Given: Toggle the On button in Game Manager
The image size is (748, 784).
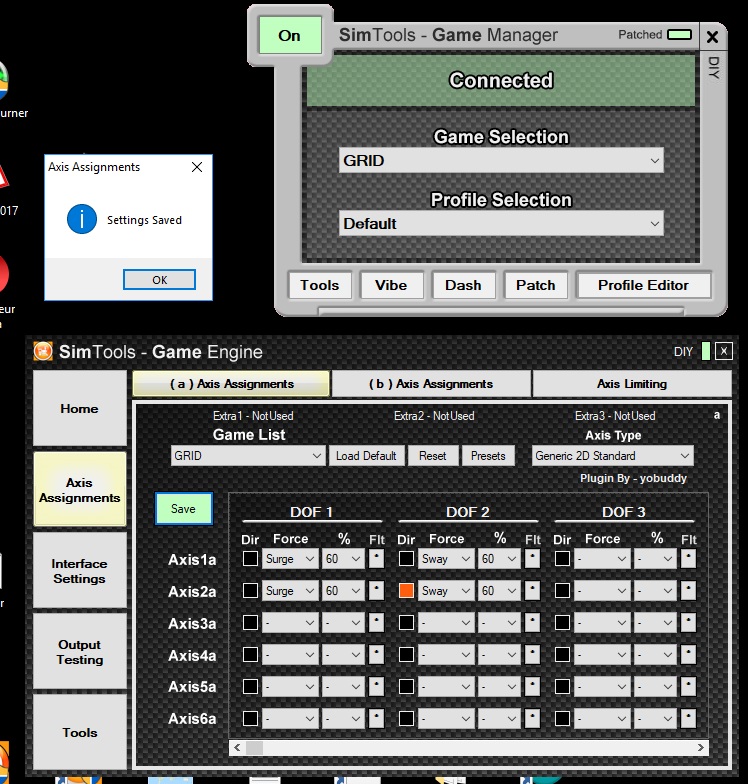Looking at the screenshot, I should click(290, 35).
